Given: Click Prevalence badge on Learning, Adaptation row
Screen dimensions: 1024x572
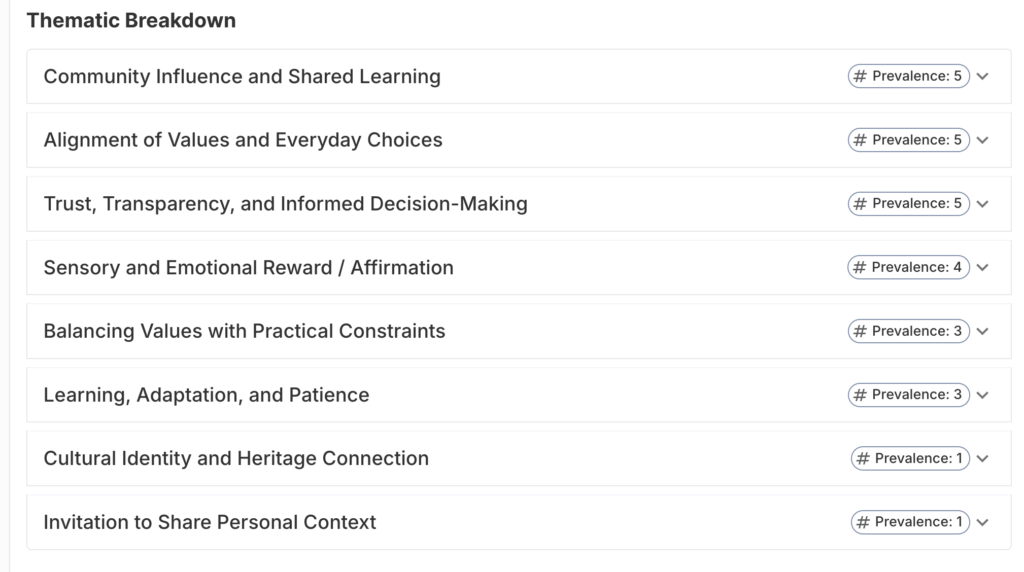Looking at the screenshot, I should [x=909, y=395].
